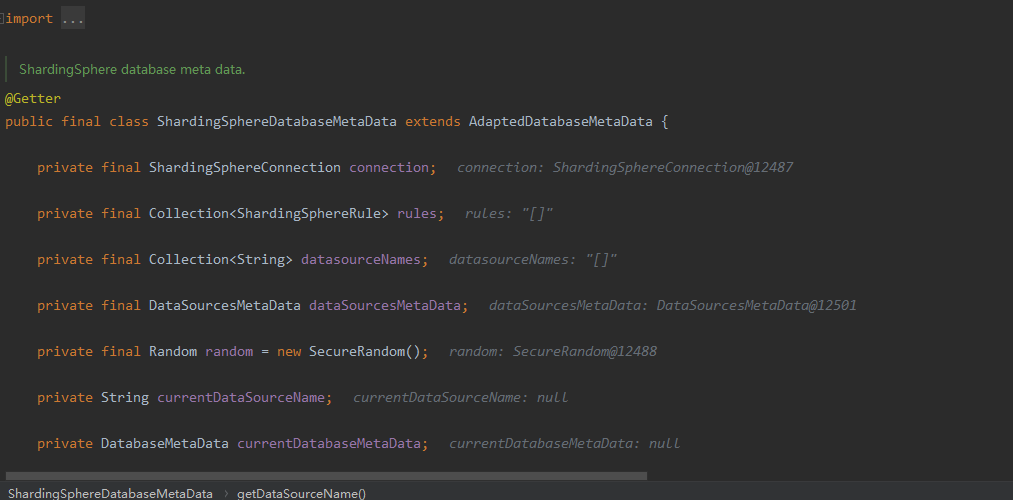Image resolution: width=1013 pixels, height=500 pixels.
Task: Click the inline hint DataSourcesMetaData@12501
Action: tap(757, 305)
